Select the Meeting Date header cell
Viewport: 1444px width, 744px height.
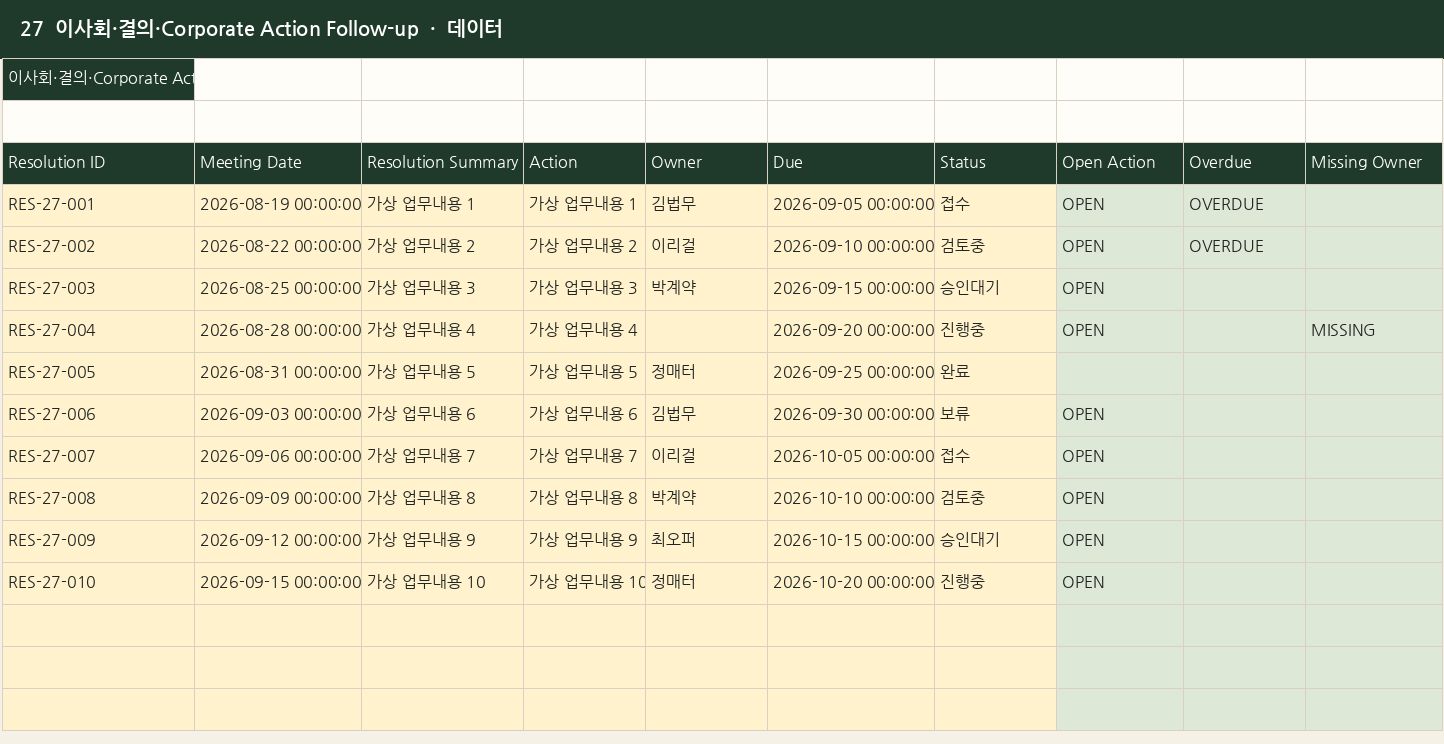(278, 163)
